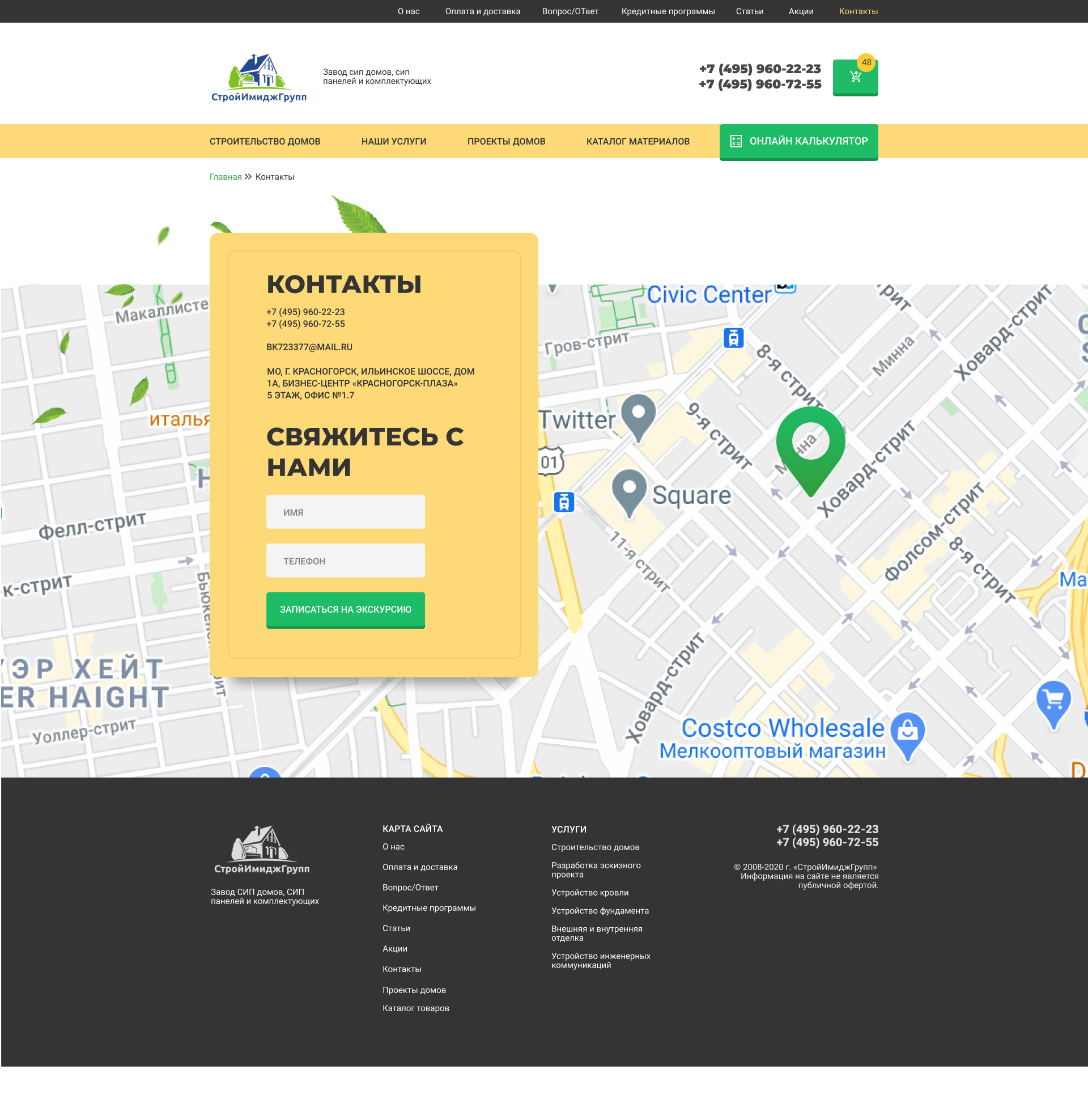
Task: Follow the Главная breadcrumb link
Action: (225, 177)
